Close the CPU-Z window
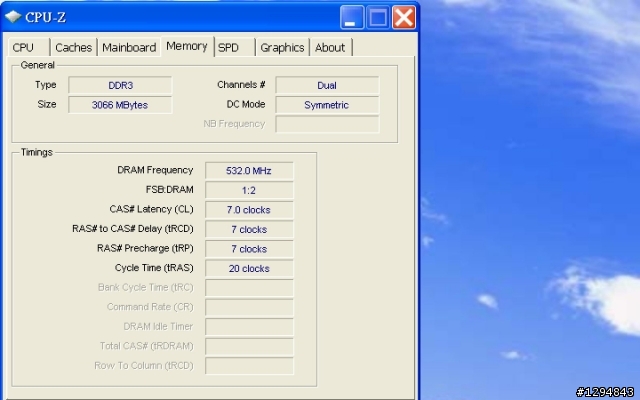This screenshot has width=640, height=400. coord(404,17)
